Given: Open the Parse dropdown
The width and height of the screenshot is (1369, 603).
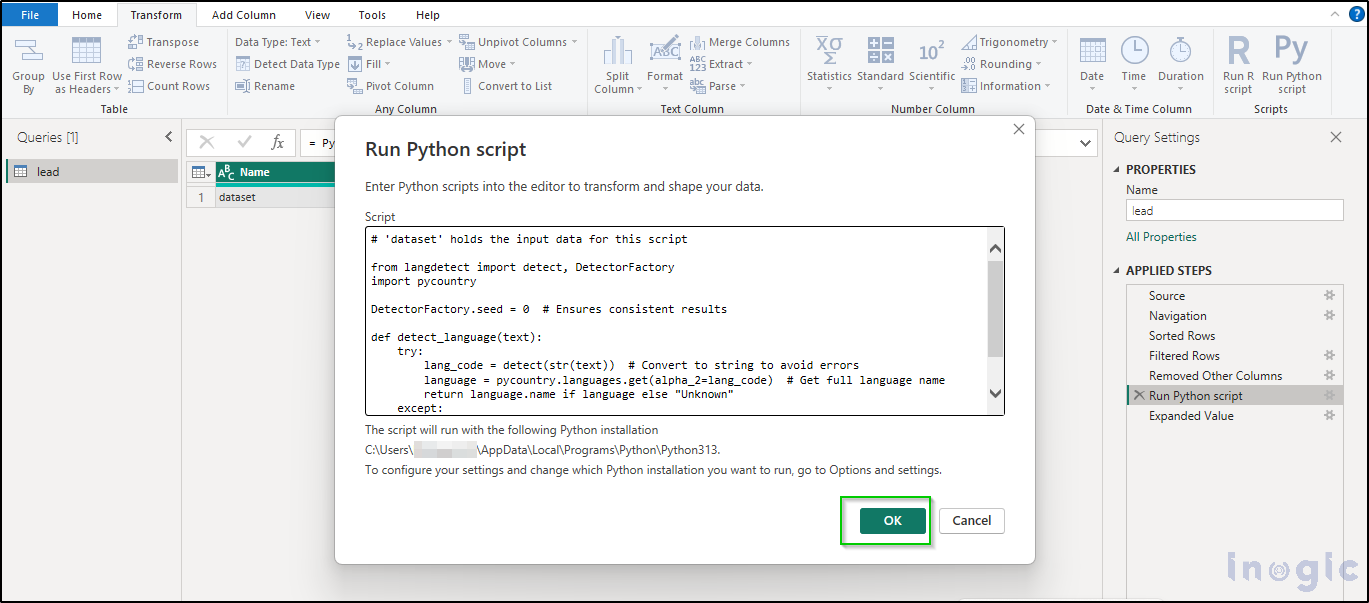Looking at the screenshot, I should pyautogui.click(x=717, y=86).
